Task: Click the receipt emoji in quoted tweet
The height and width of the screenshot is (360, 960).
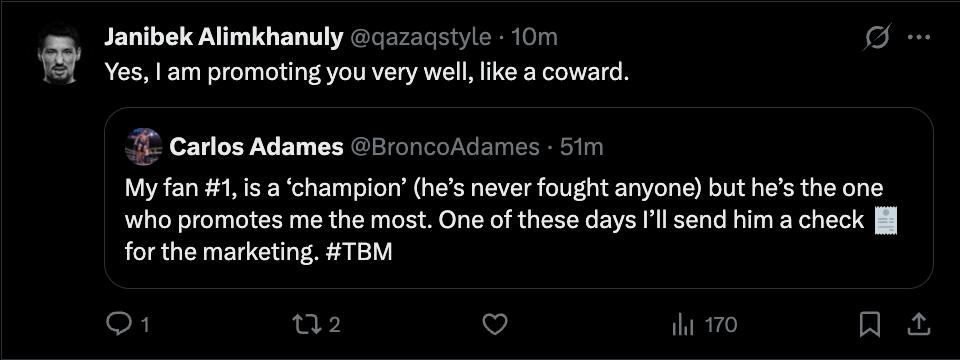Action: pos(886,221)
